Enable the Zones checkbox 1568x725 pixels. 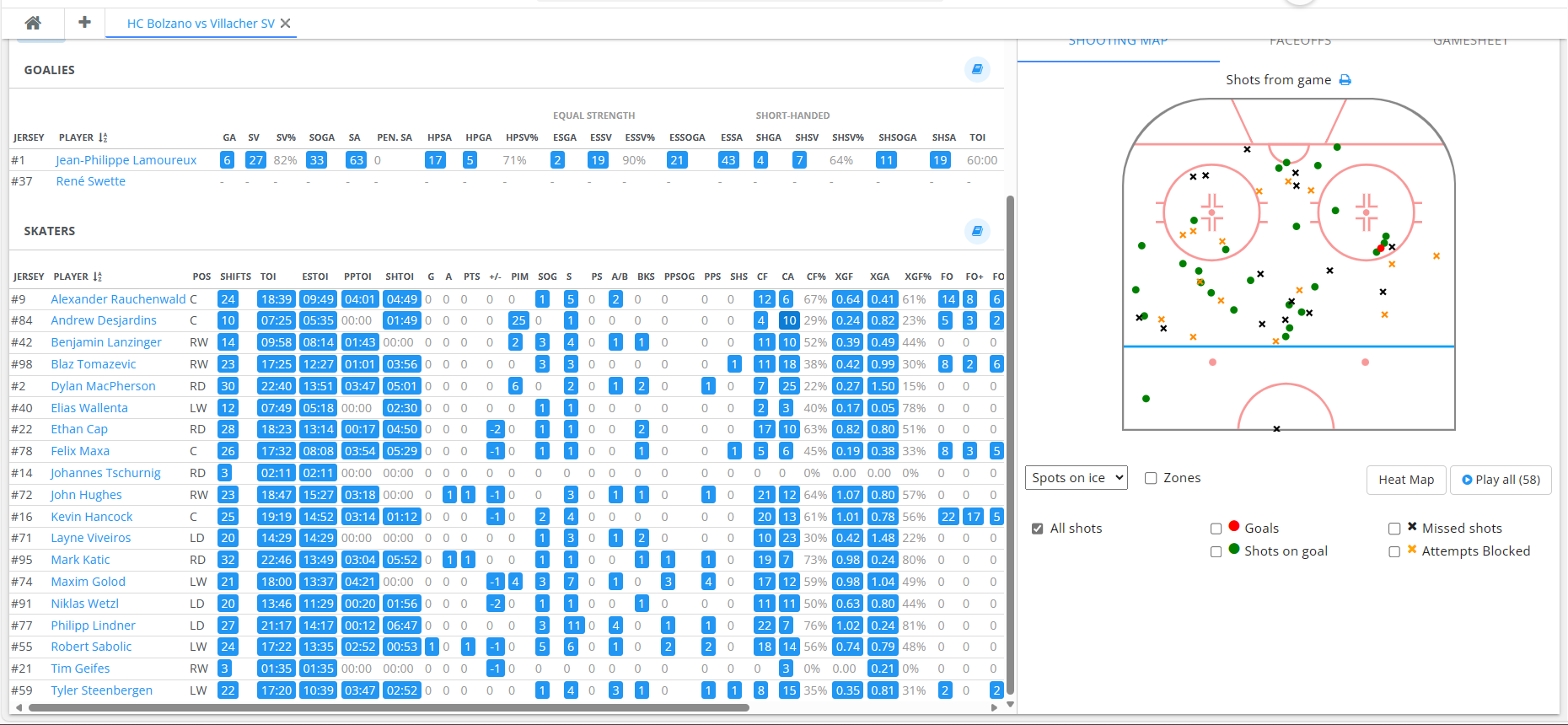click(x=1151, y=478)
